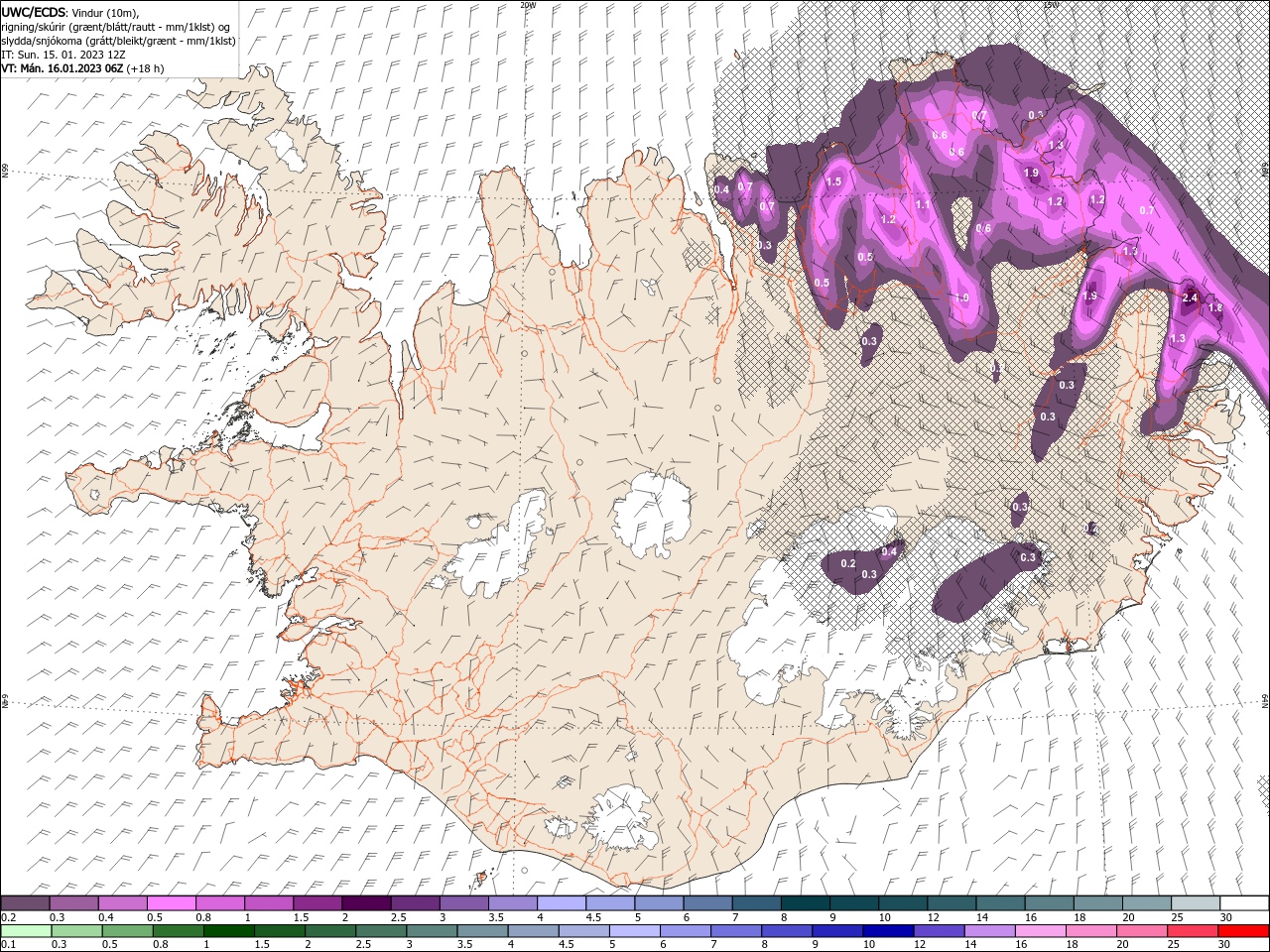Click the large central white glacier area
The image size is (1270, 952).
(x=653, y=514)
